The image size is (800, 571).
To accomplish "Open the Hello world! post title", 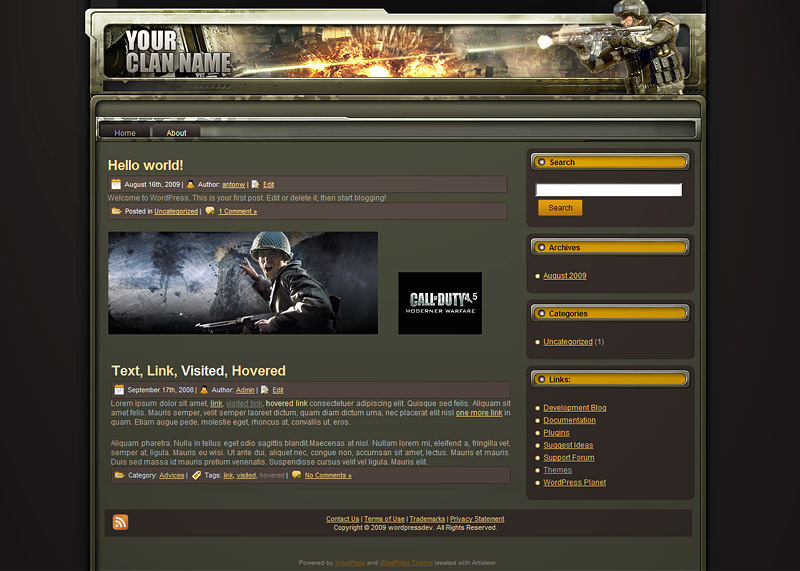I will (x=145, y=165).
